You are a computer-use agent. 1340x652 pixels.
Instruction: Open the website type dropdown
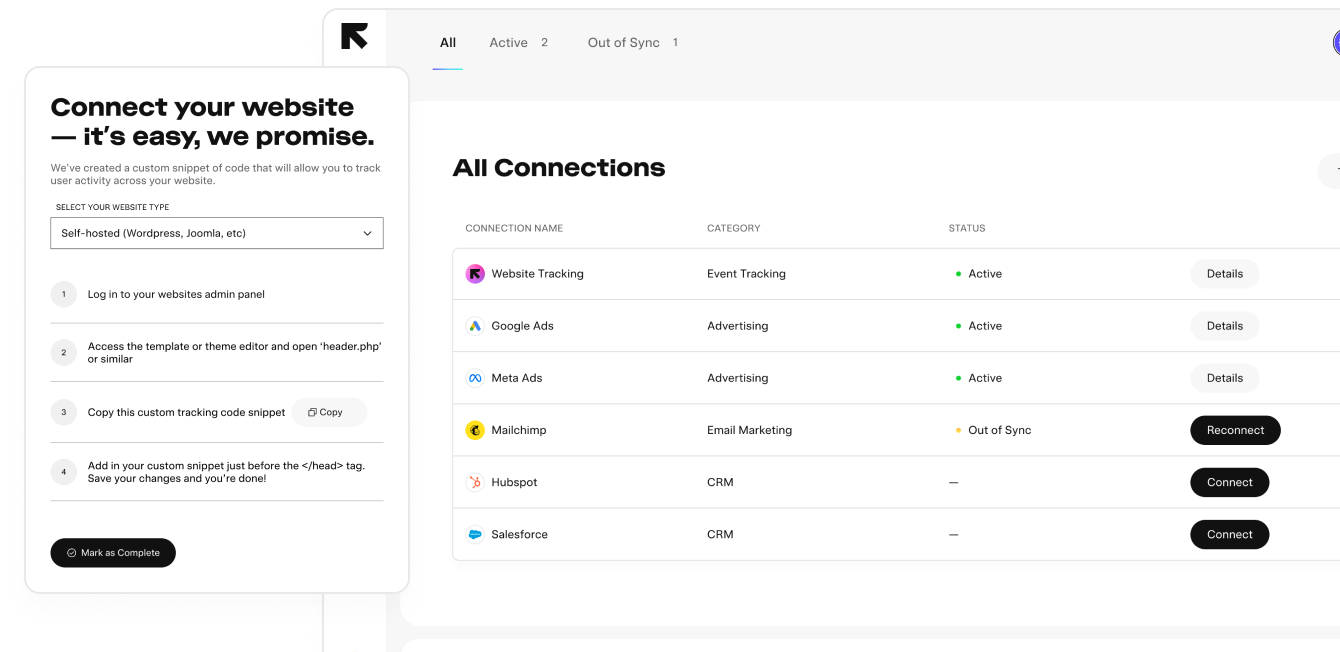click(217, 233)
